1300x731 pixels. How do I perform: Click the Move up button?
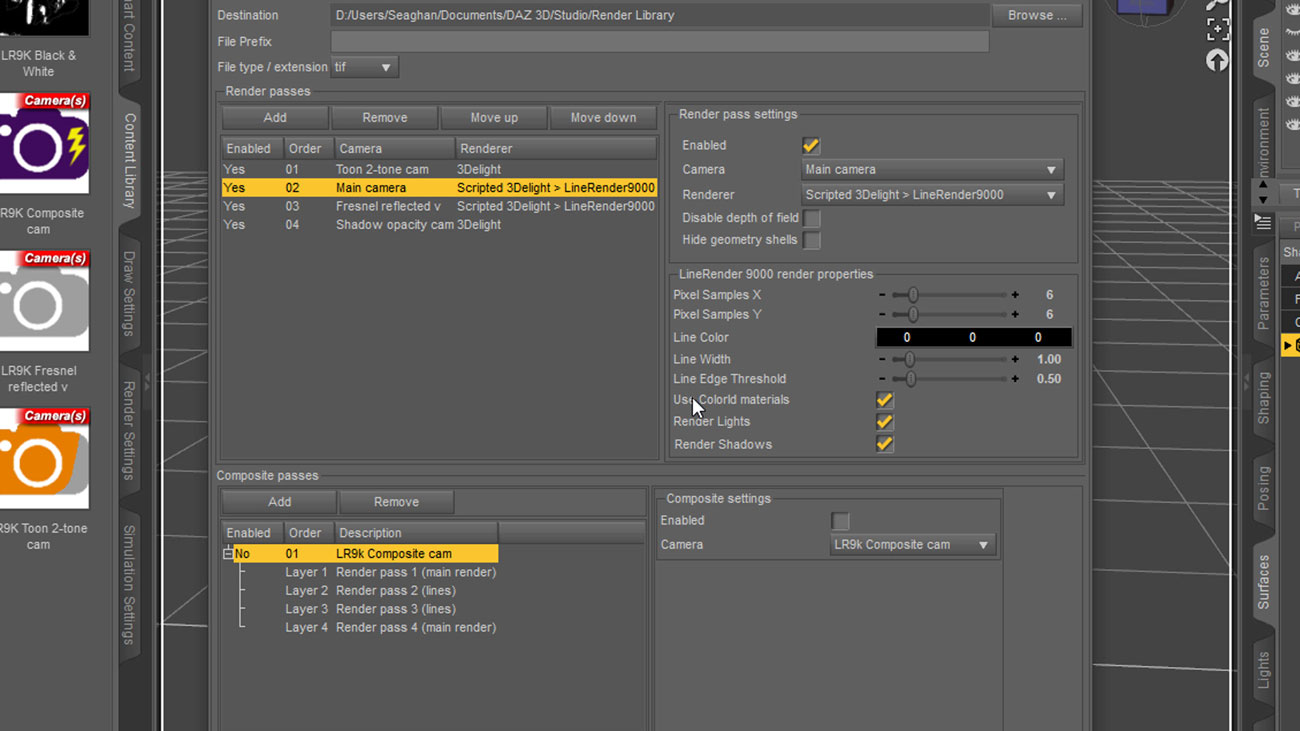click(x=494, y=118)
